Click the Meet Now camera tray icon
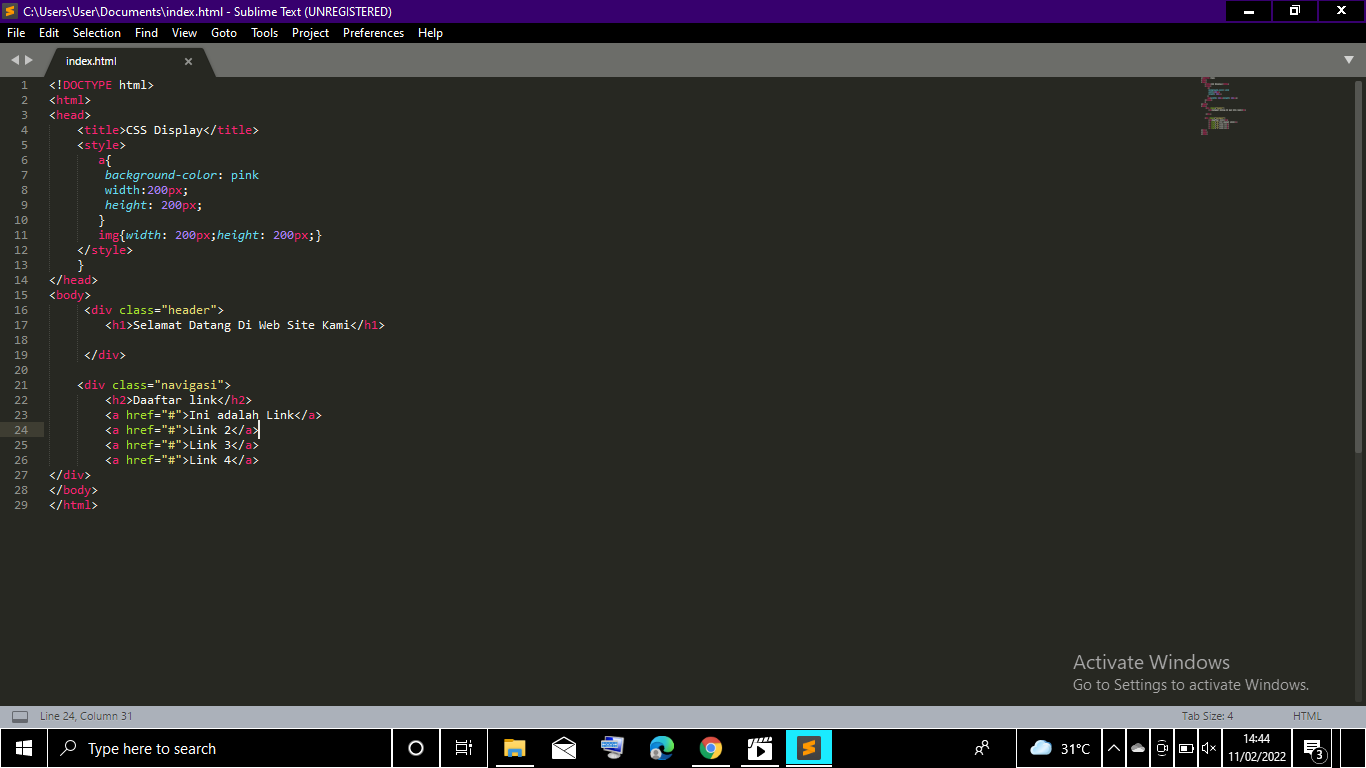1366x768 pixels. (1162, 748)
